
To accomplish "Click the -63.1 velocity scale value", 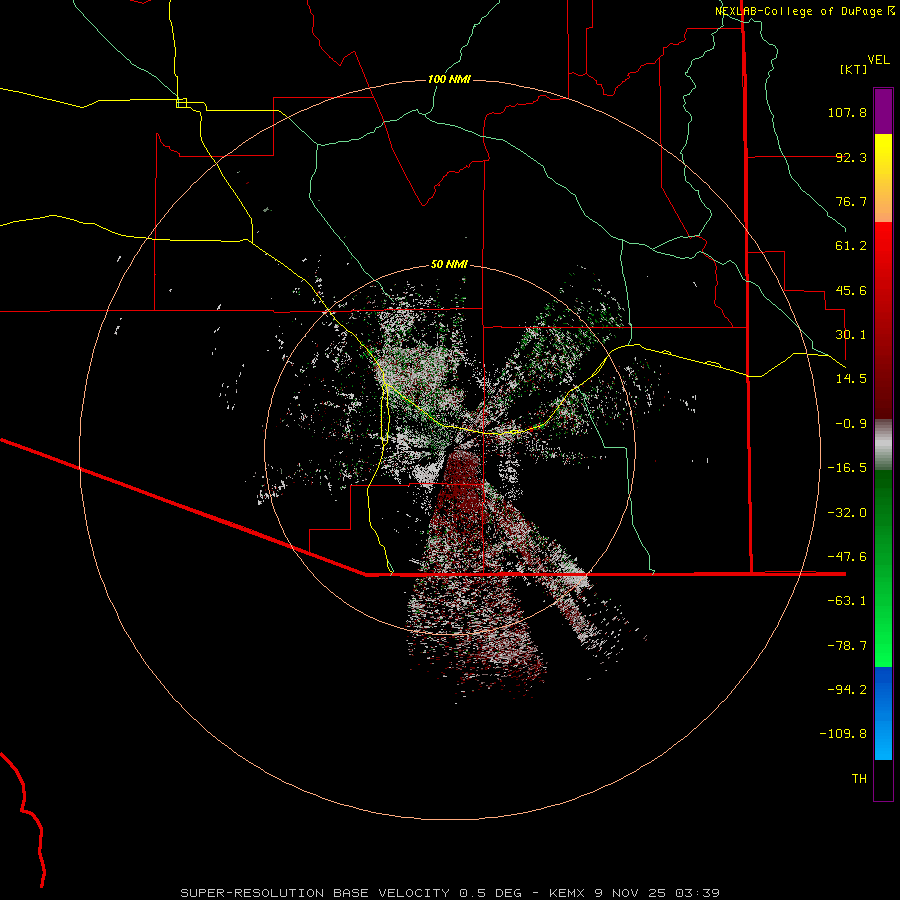I will tap(847, 601).
